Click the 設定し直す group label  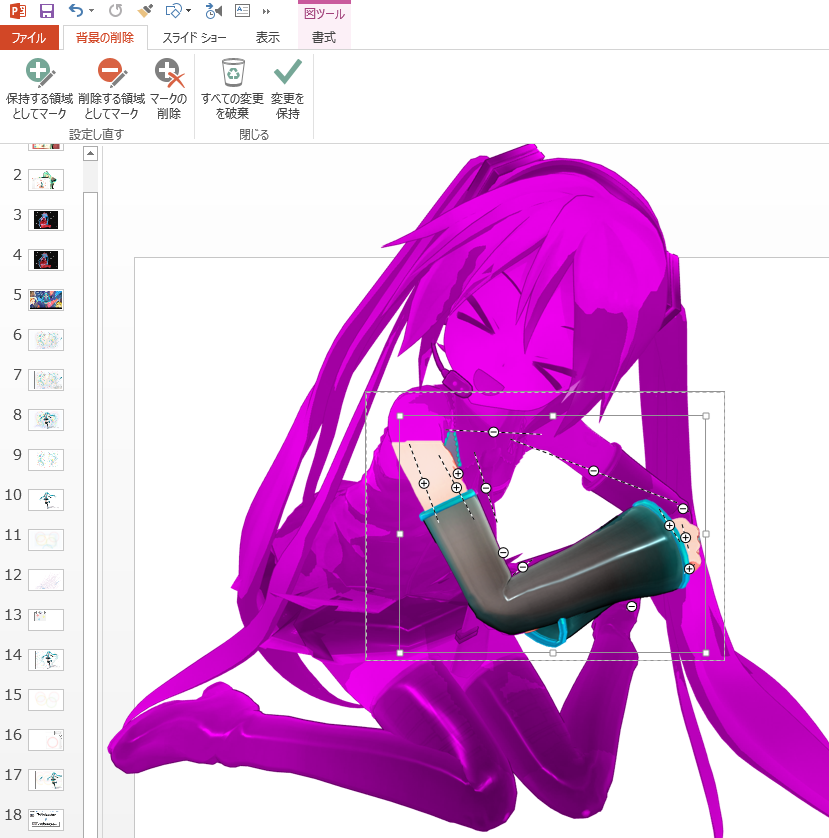[97, 134]
